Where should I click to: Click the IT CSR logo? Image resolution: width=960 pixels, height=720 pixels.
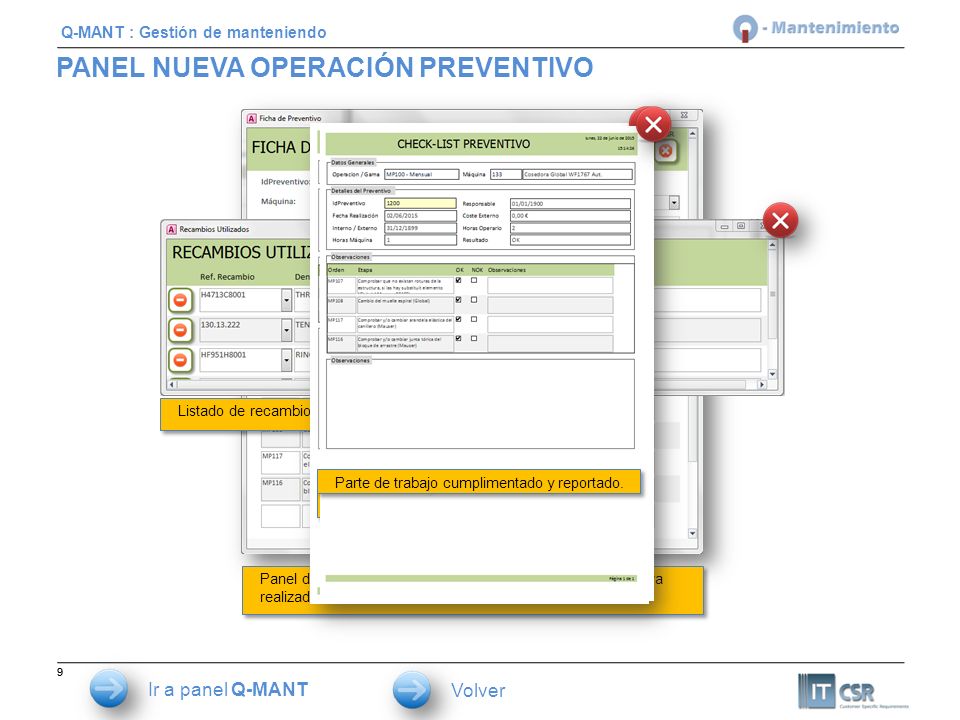point(852,692)
